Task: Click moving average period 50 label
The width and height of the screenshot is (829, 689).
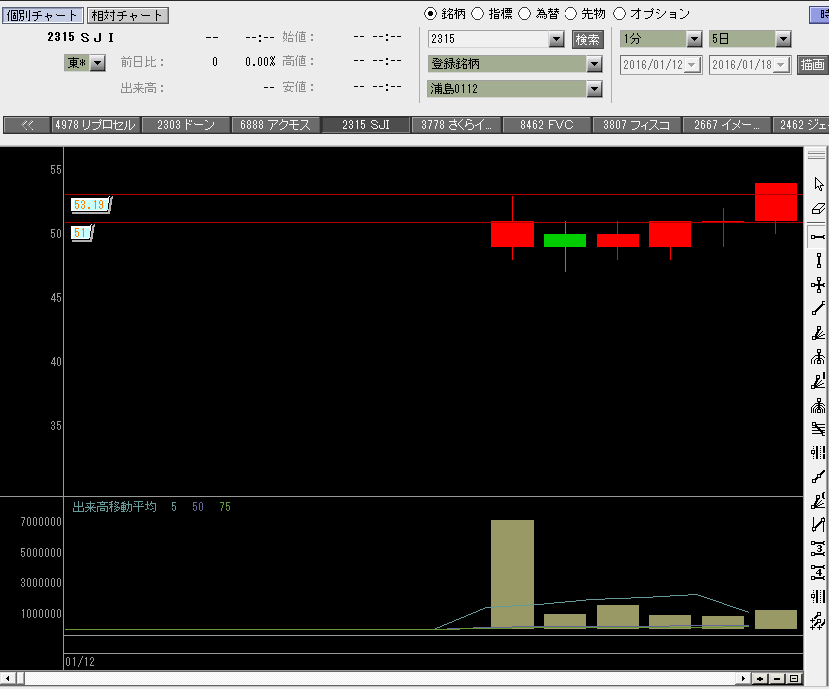Action: 198,507
